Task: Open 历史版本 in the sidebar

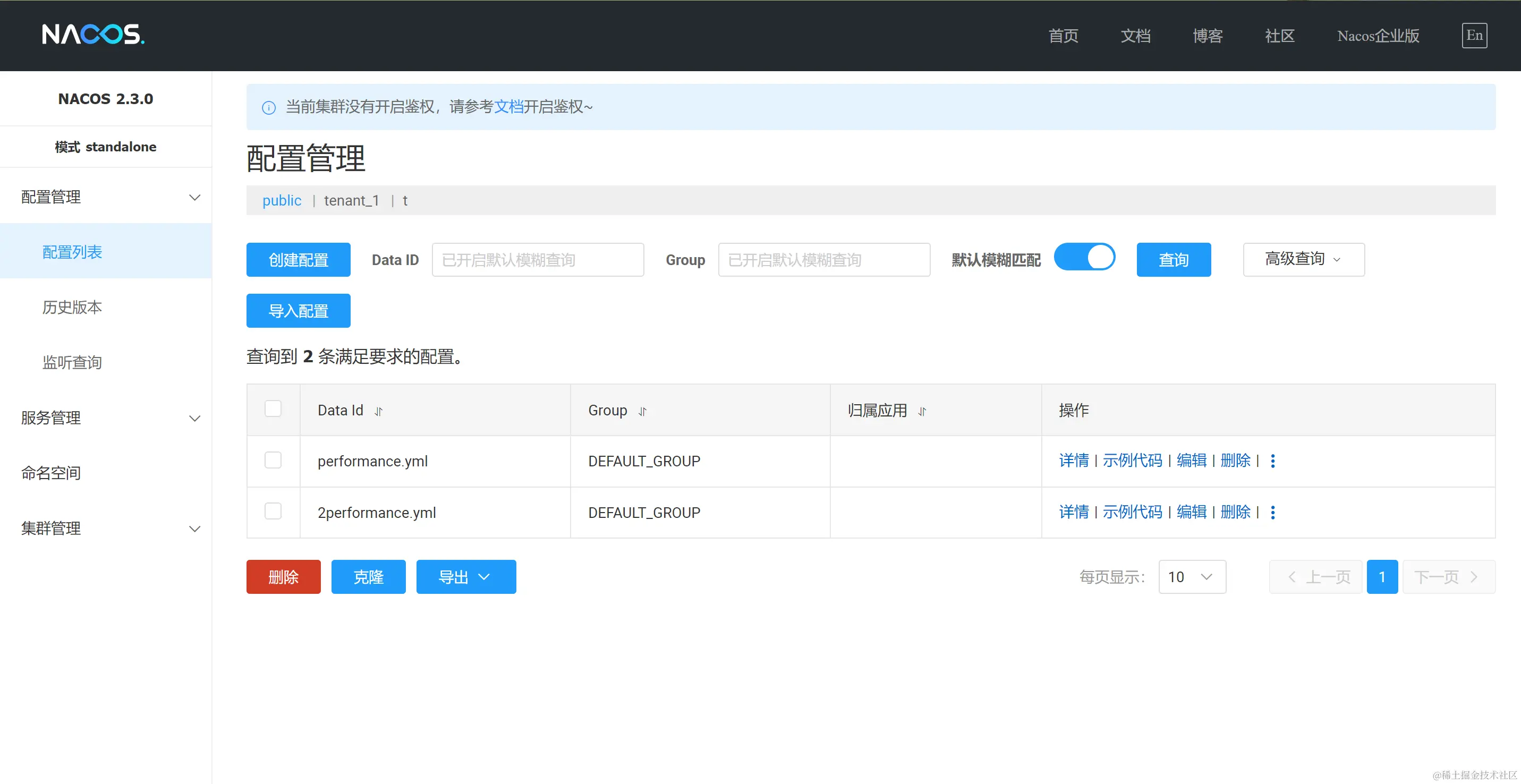Action: [72, 307]
